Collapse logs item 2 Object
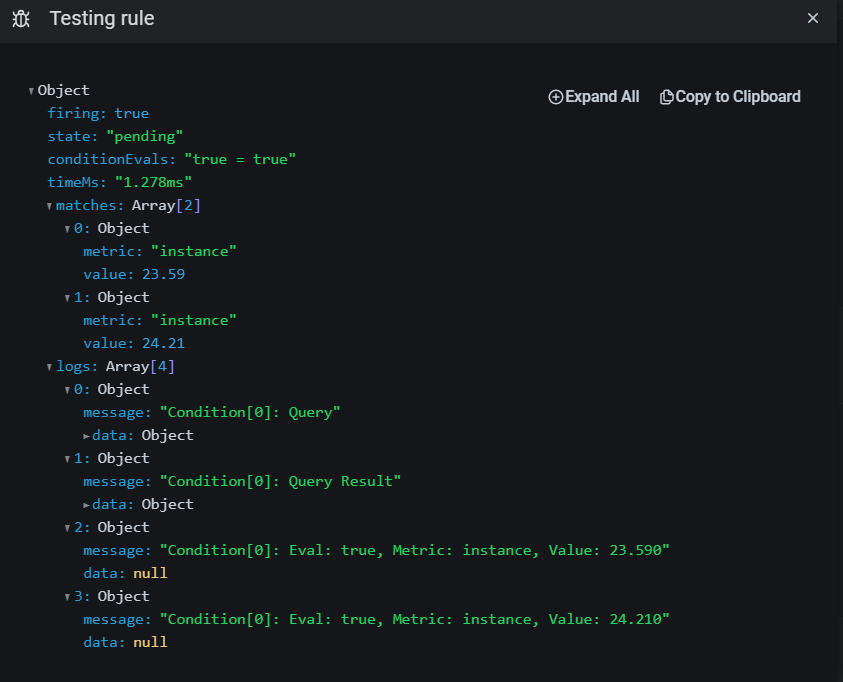The image size is (843, 682). click(x=67, y=528)
